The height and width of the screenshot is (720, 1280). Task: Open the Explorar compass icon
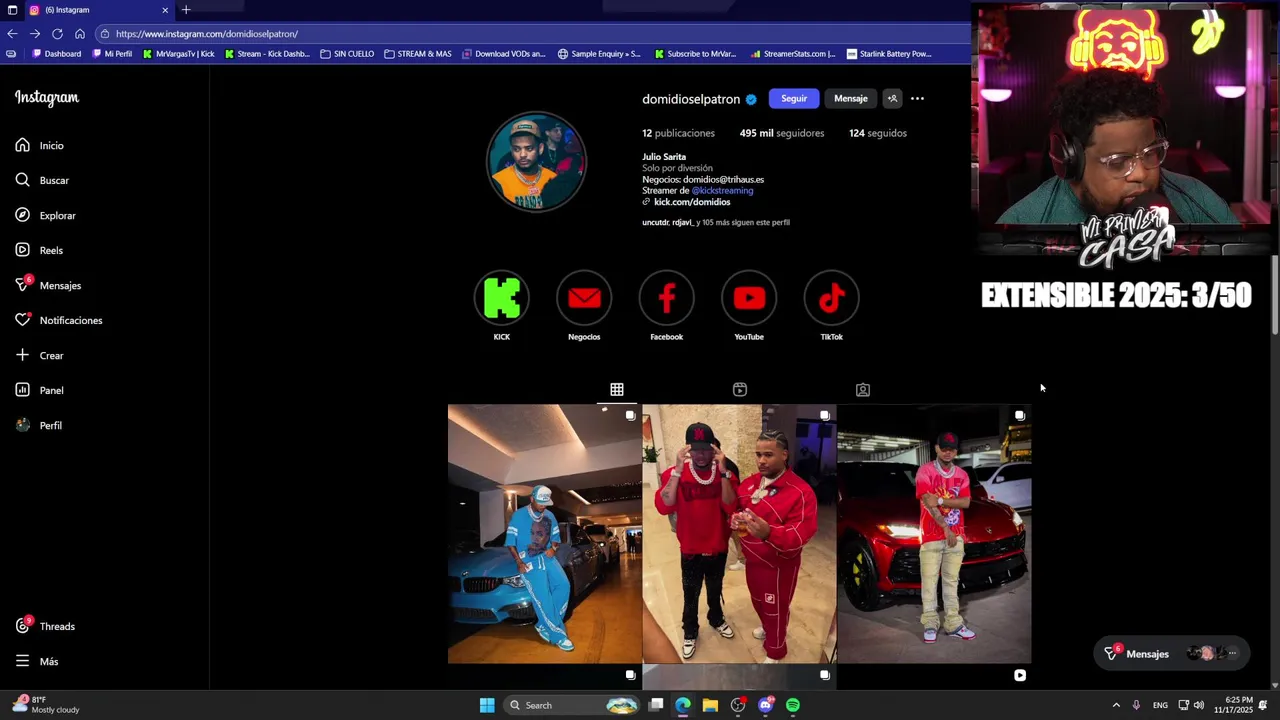pos(22,215)
